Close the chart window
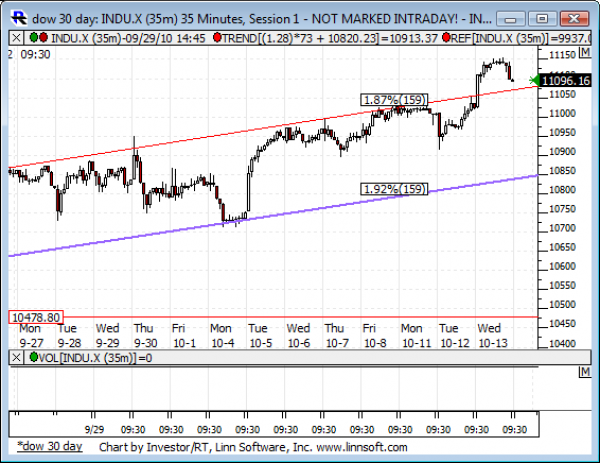The height and width of the screenshot is (463, 600). (x=574, y=18)
